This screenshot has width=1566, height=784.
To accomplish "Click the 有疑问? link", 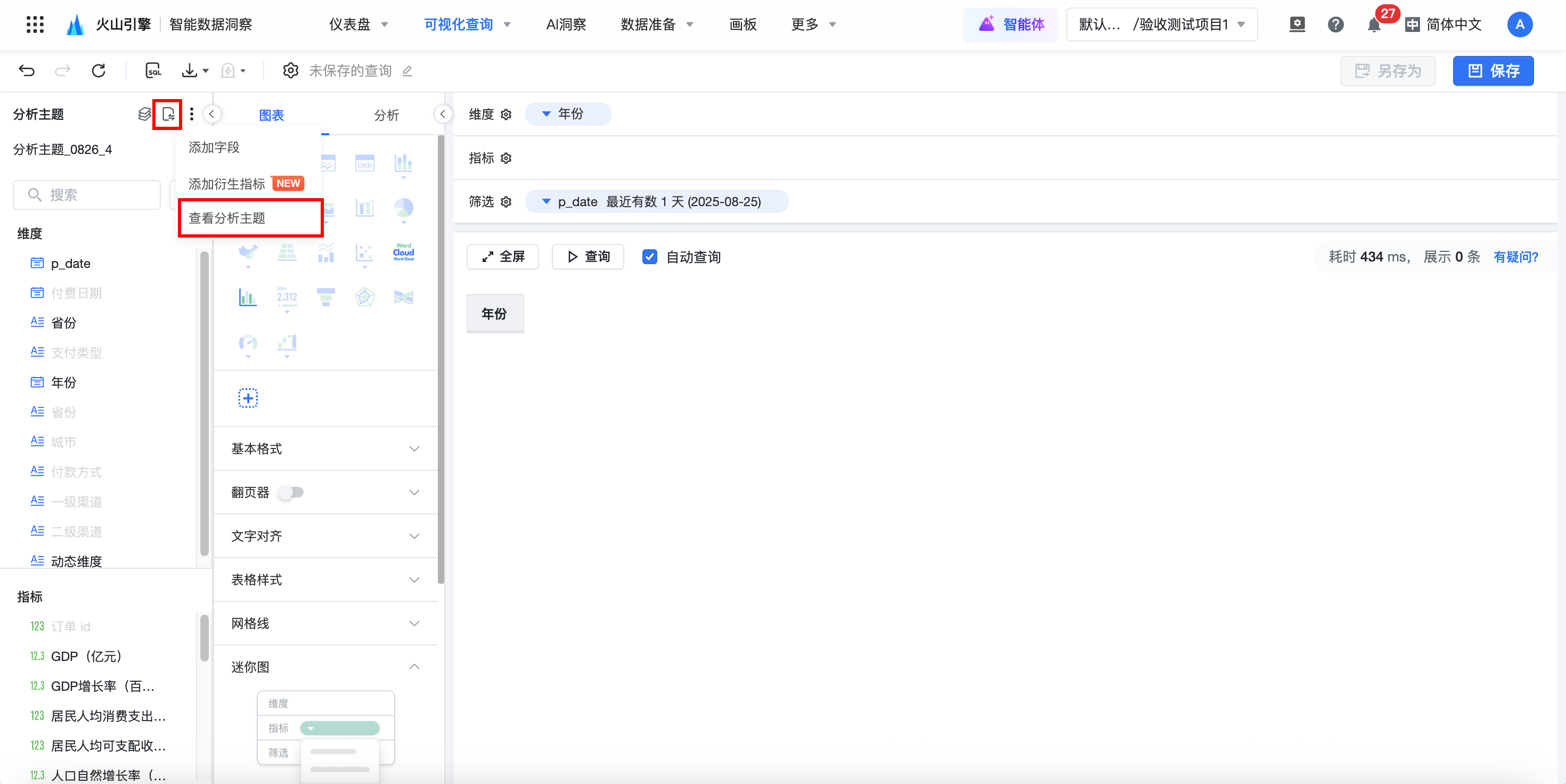I will pos(1515,257).
